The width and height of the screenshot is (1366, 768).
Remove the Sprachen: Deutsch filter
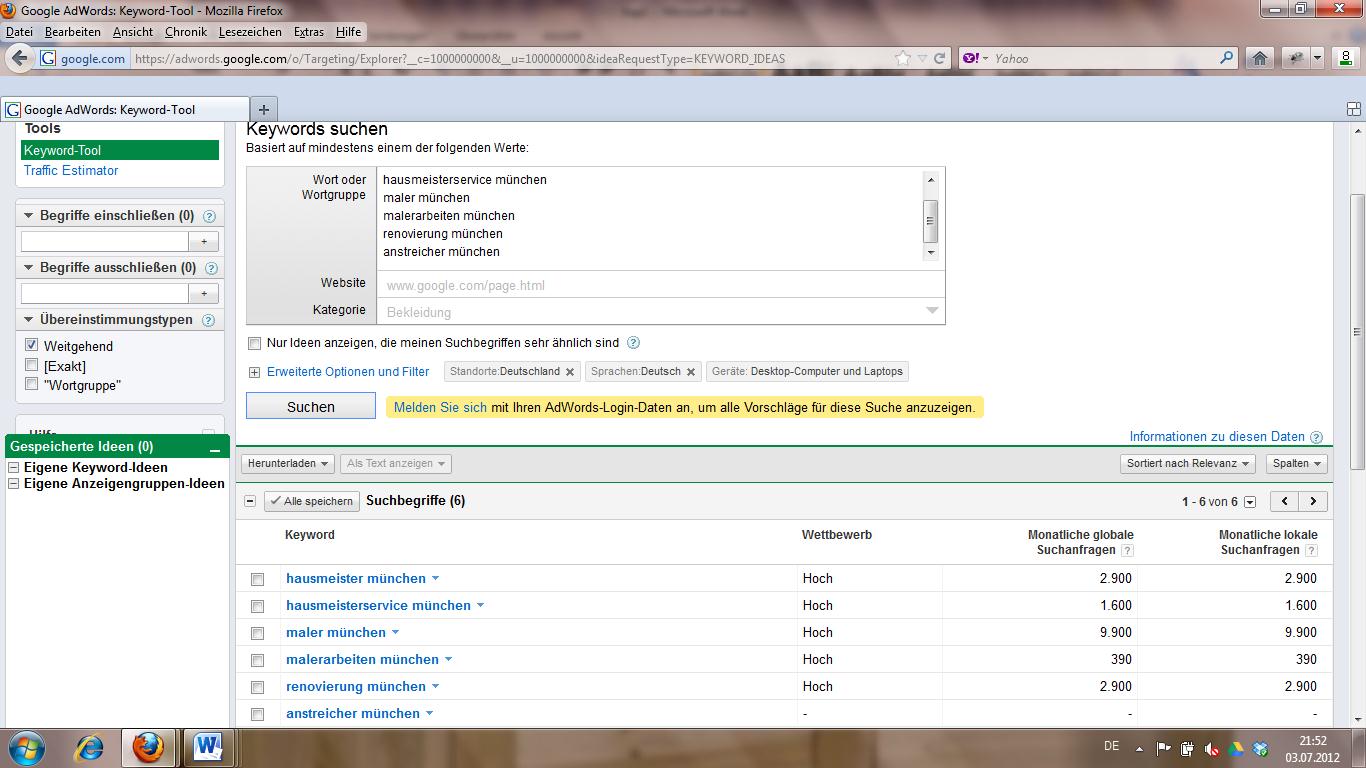pos(691,372)
